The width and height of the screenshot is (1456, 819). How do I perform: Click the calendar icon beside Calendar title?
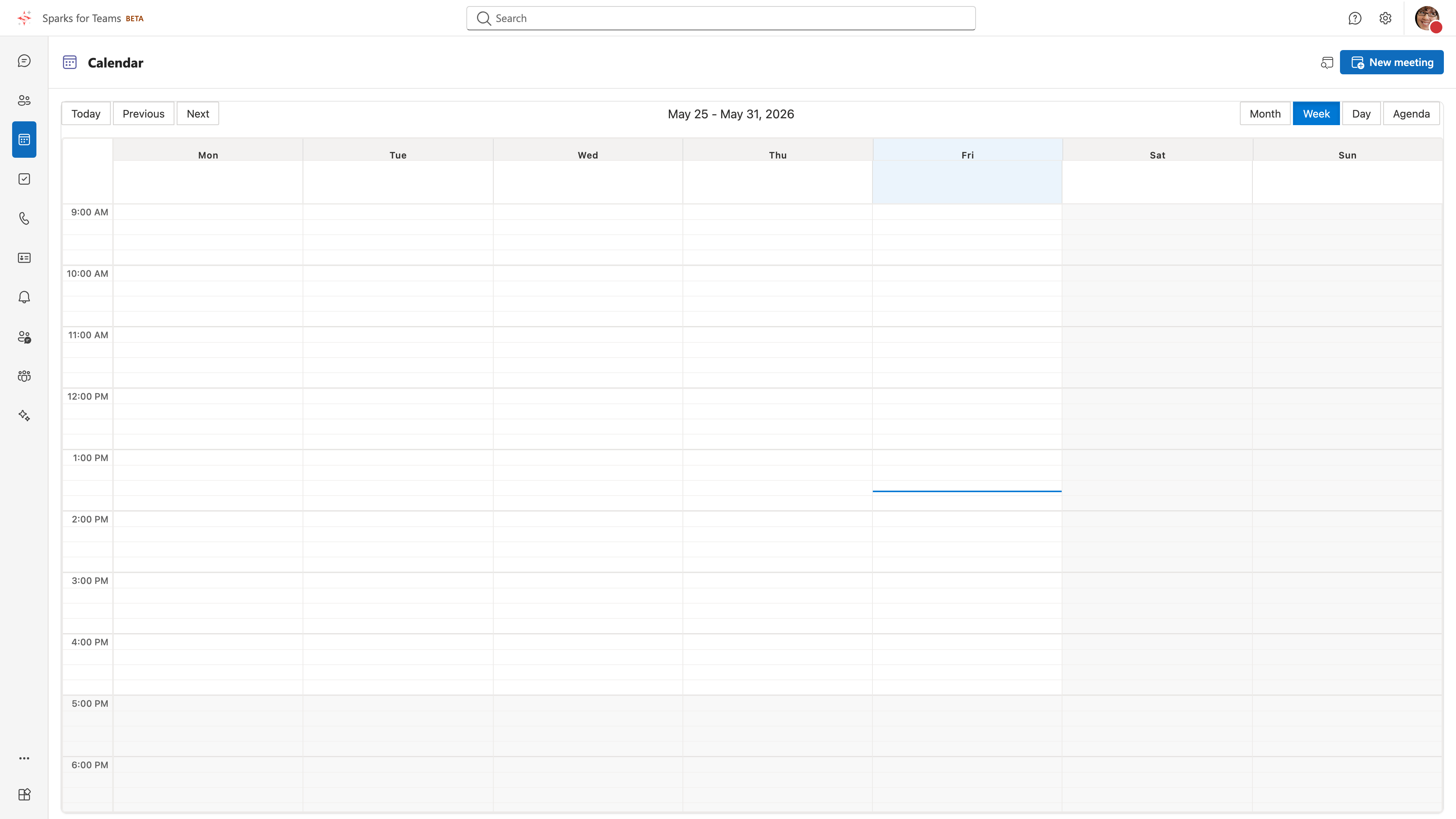click(x=69, y=62)
